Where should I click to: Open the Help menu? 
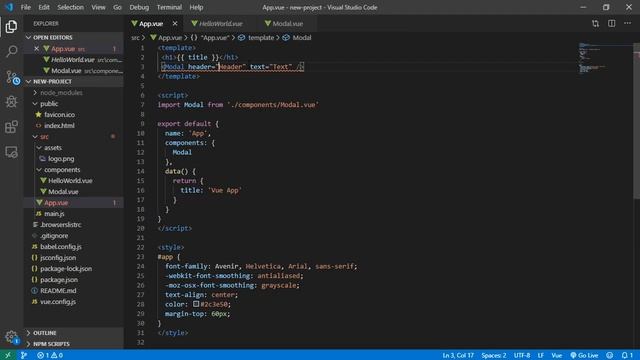click(196, 7)
